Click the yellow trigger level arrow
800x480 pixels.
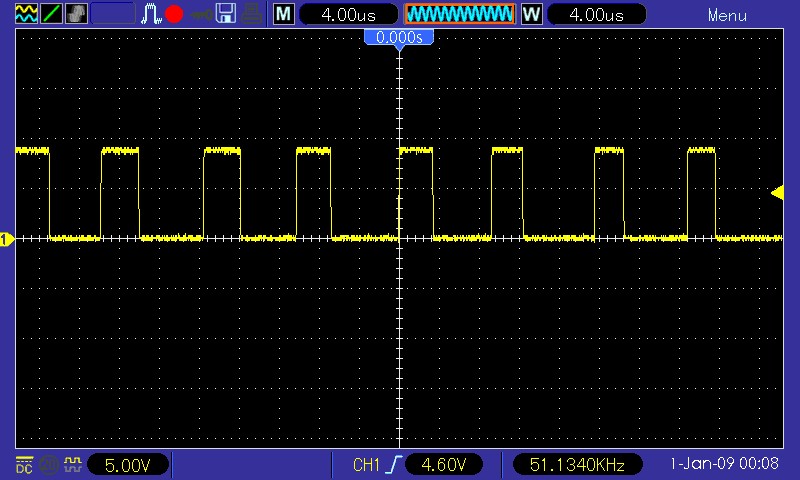[777, 193]
